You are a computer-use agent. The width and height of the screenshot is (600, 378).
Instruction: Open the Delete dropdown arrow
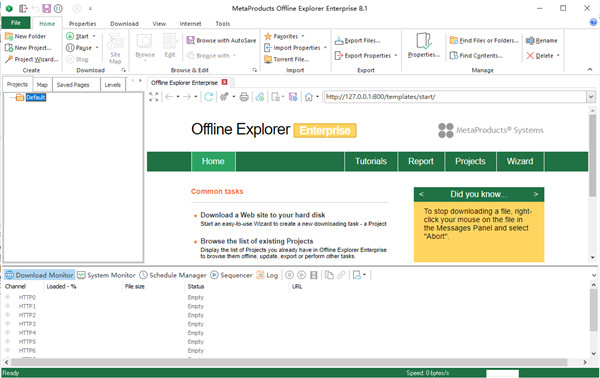point(558,55)
